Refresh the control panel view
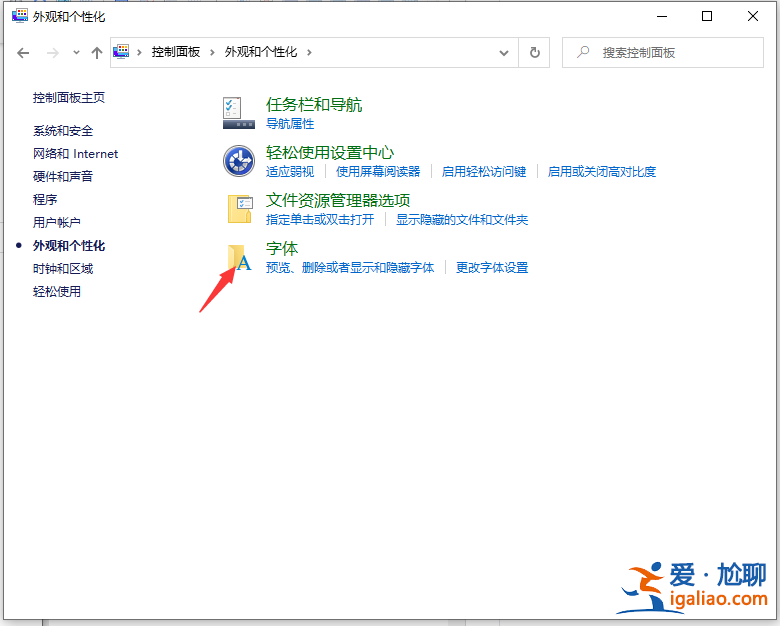780x626 pixels. [534, 52]
